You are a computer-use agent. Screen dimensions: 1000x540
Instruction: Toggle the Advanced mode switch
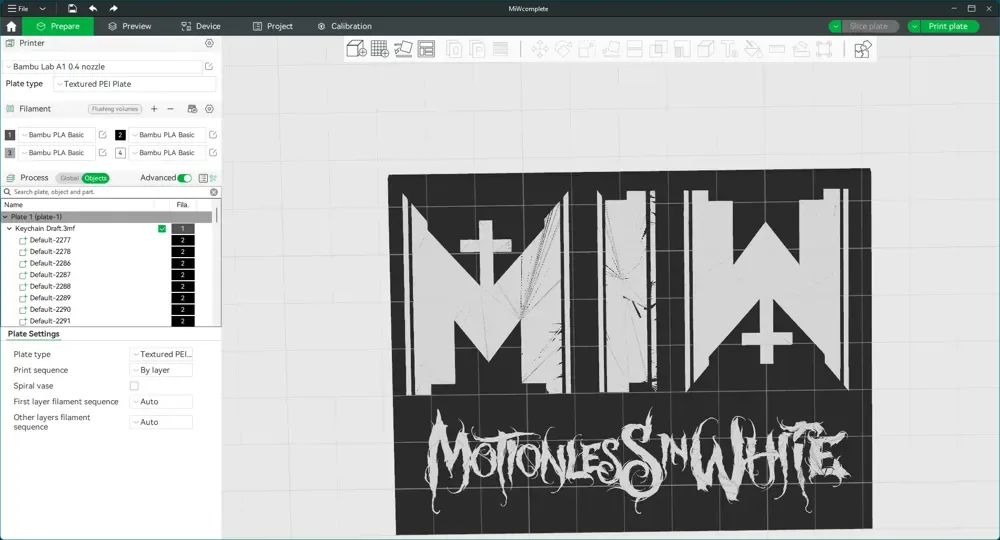click(184, 178)
